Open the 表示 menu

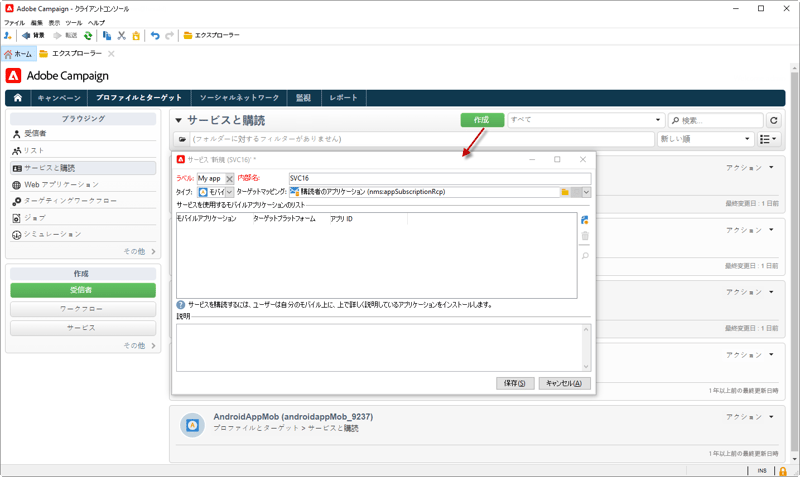[x=55, y=23]
